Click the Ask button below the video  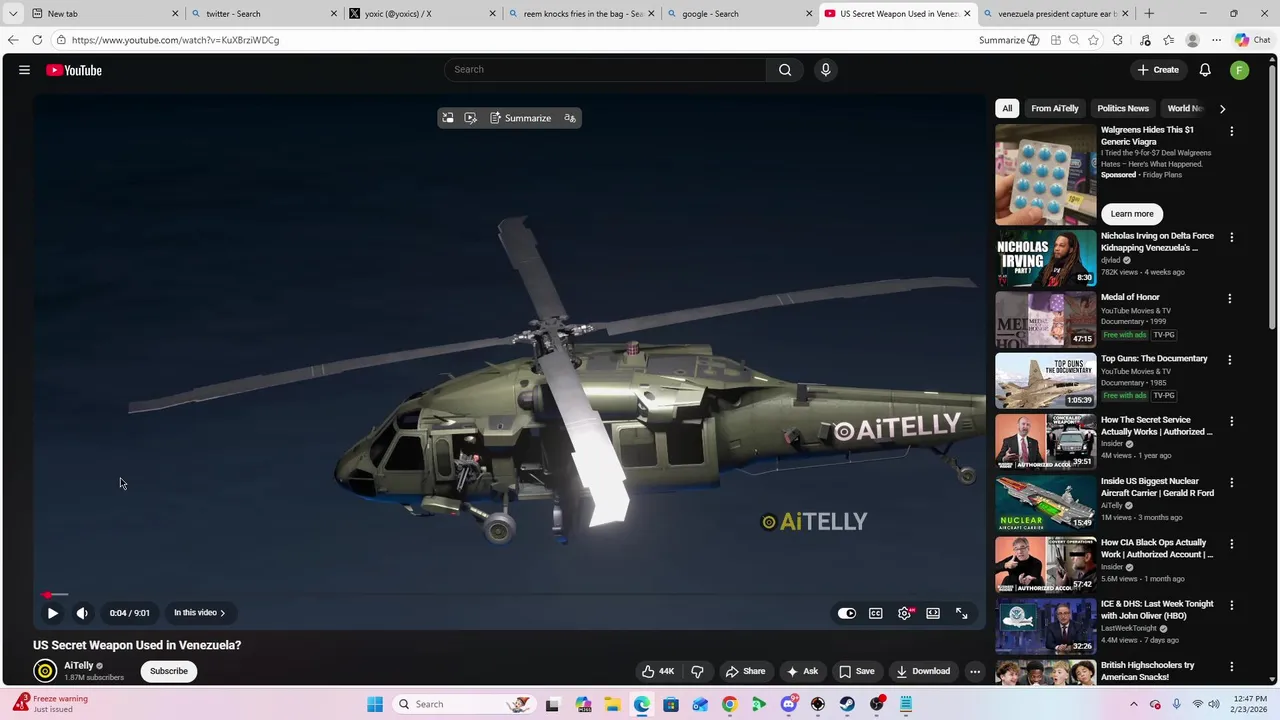[x=802, y=671]
